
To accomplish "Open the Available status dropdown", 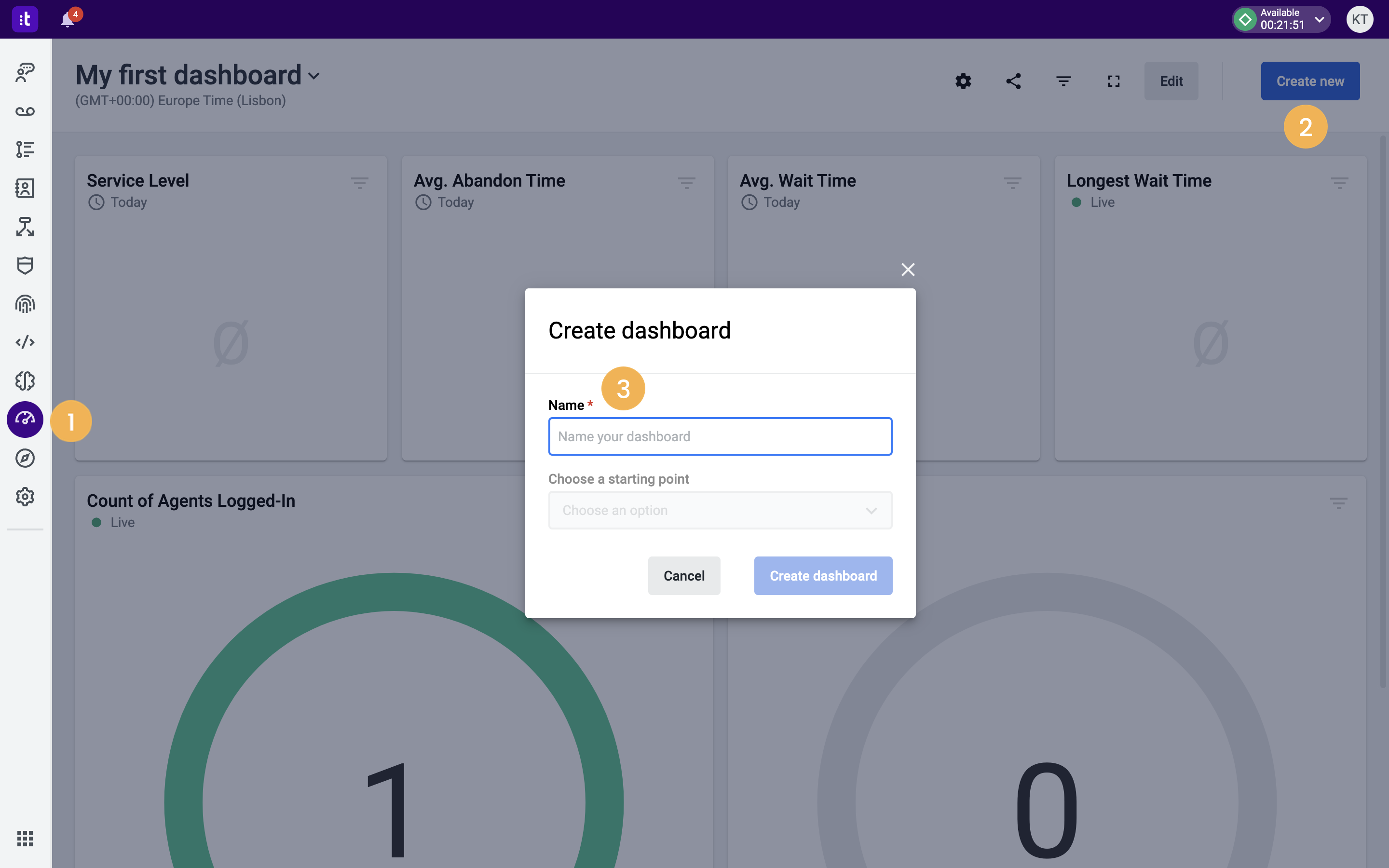I will (x=1281, y=19).
